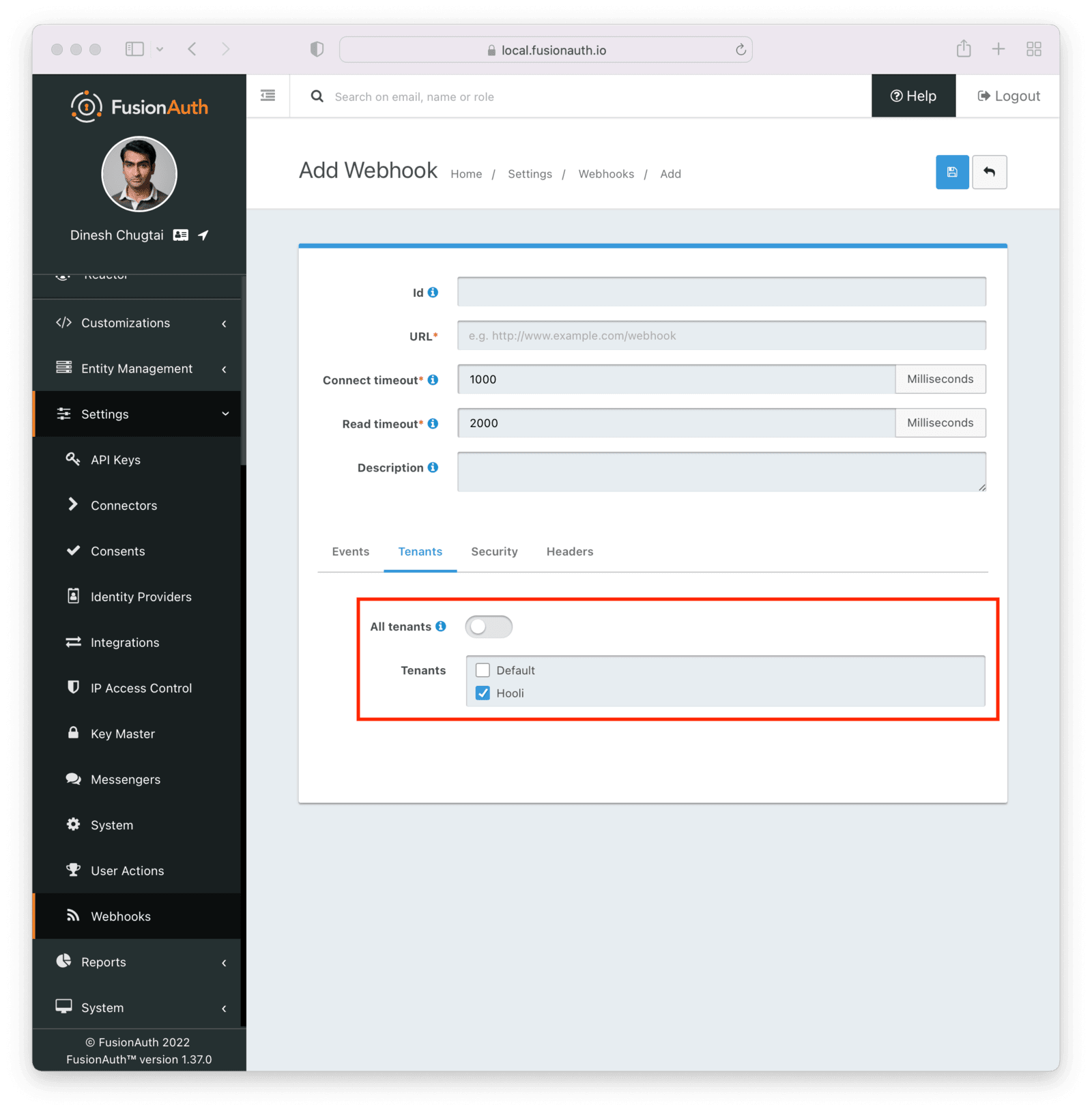The image size is (1092, 1111).
Task: Expand the bottom System menu chevron
Action: pyautogui.click(x=224, y=1009)
